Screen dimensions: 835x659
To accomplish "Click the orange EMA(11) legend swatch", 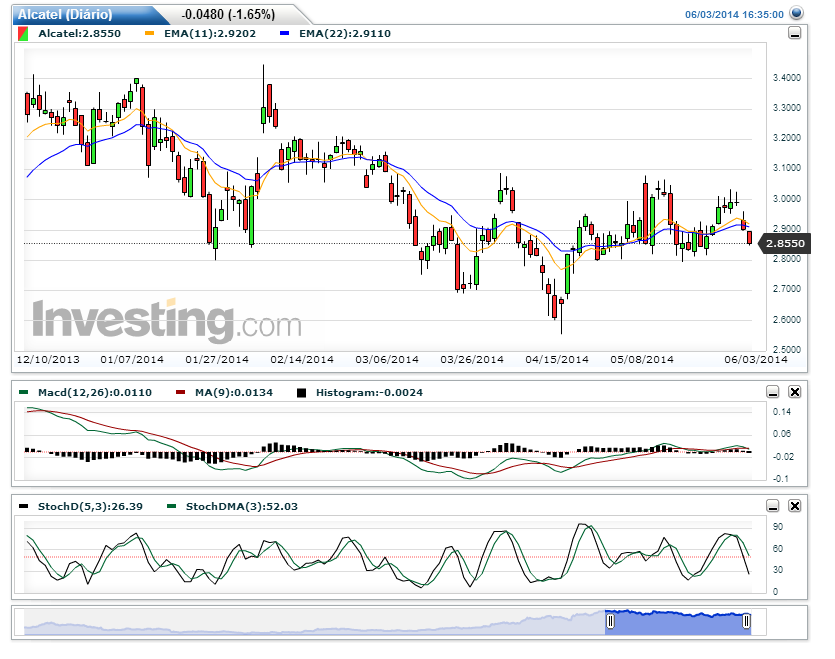I will (x=150, y=34).
